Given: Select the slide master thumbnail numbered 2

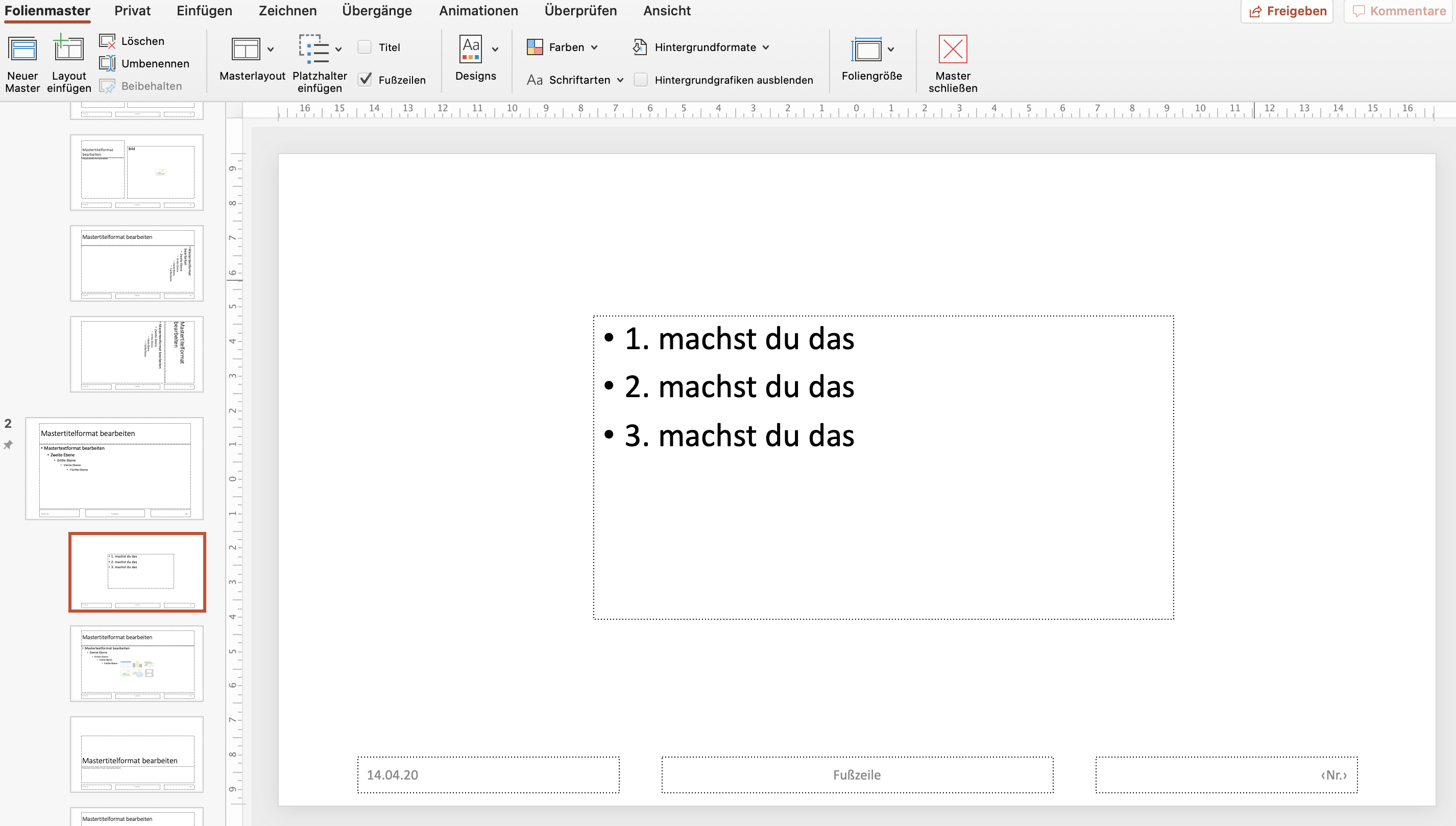Looking at the screenshot, I should pos(114,469).
